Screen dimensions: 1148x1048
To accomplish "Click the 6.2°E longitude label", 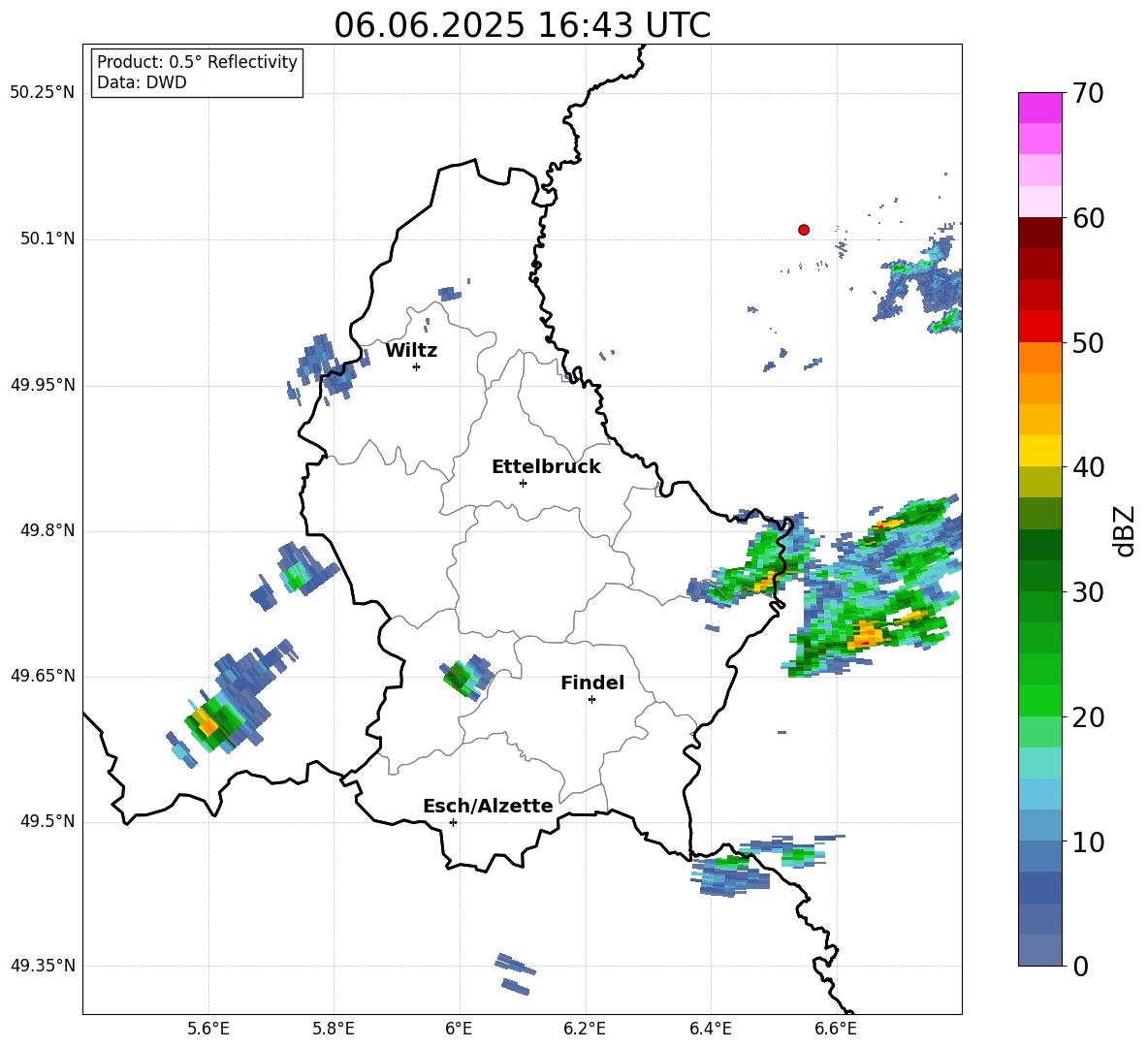I will tap(585, 1029).
